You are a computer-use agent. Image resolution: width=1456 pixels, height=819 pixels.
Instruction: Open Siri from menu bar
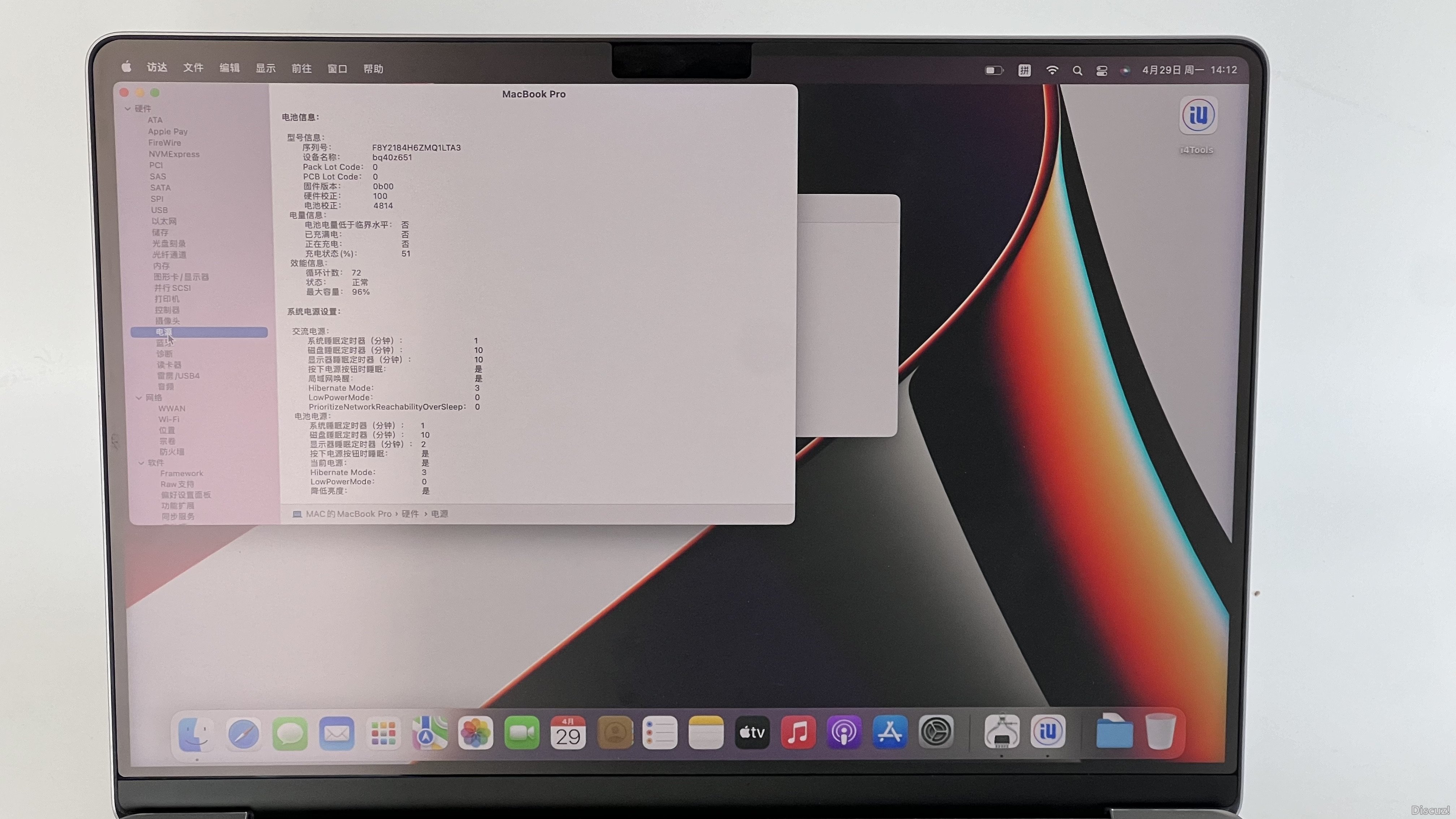1125,71
